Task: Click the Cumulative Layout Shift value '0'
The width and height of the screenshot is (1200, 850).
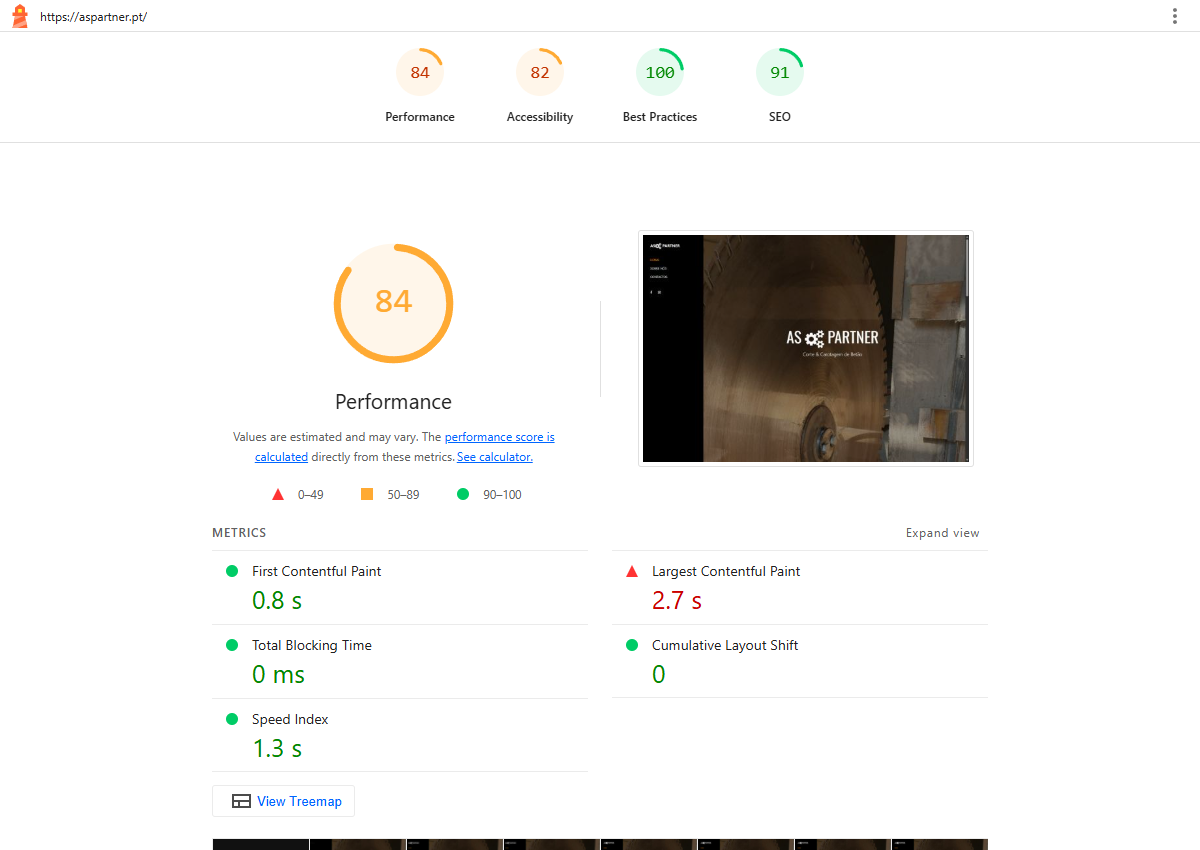Action: 659,674
